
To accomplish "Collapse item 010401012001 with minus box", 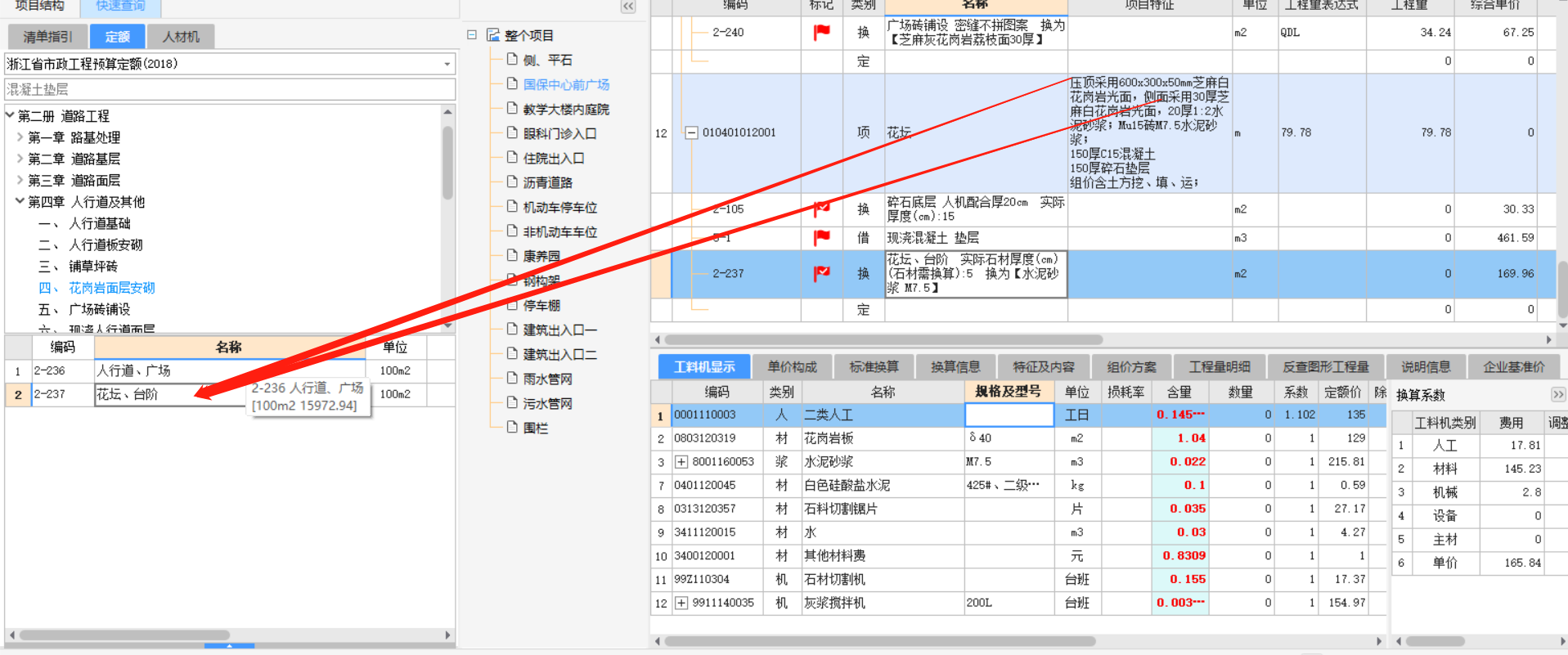I will pyautogui.click(x=691, y=132).
